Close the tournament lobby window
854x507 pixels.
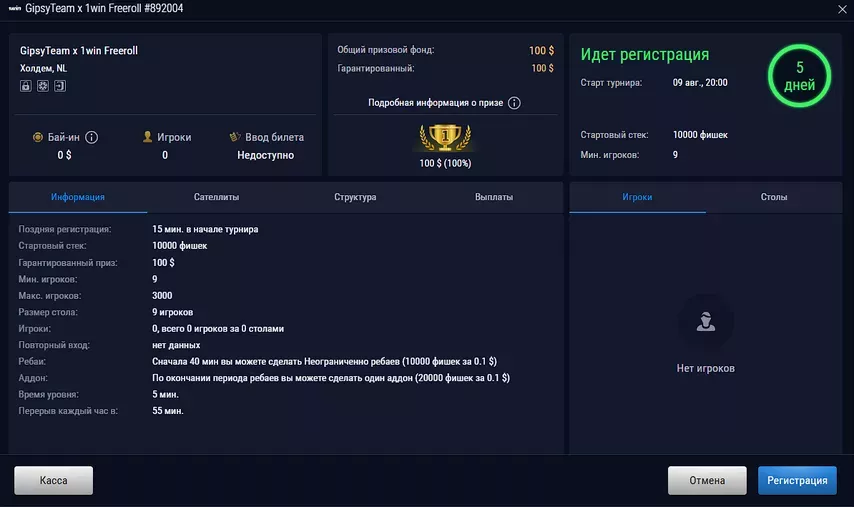click(842, 9)
